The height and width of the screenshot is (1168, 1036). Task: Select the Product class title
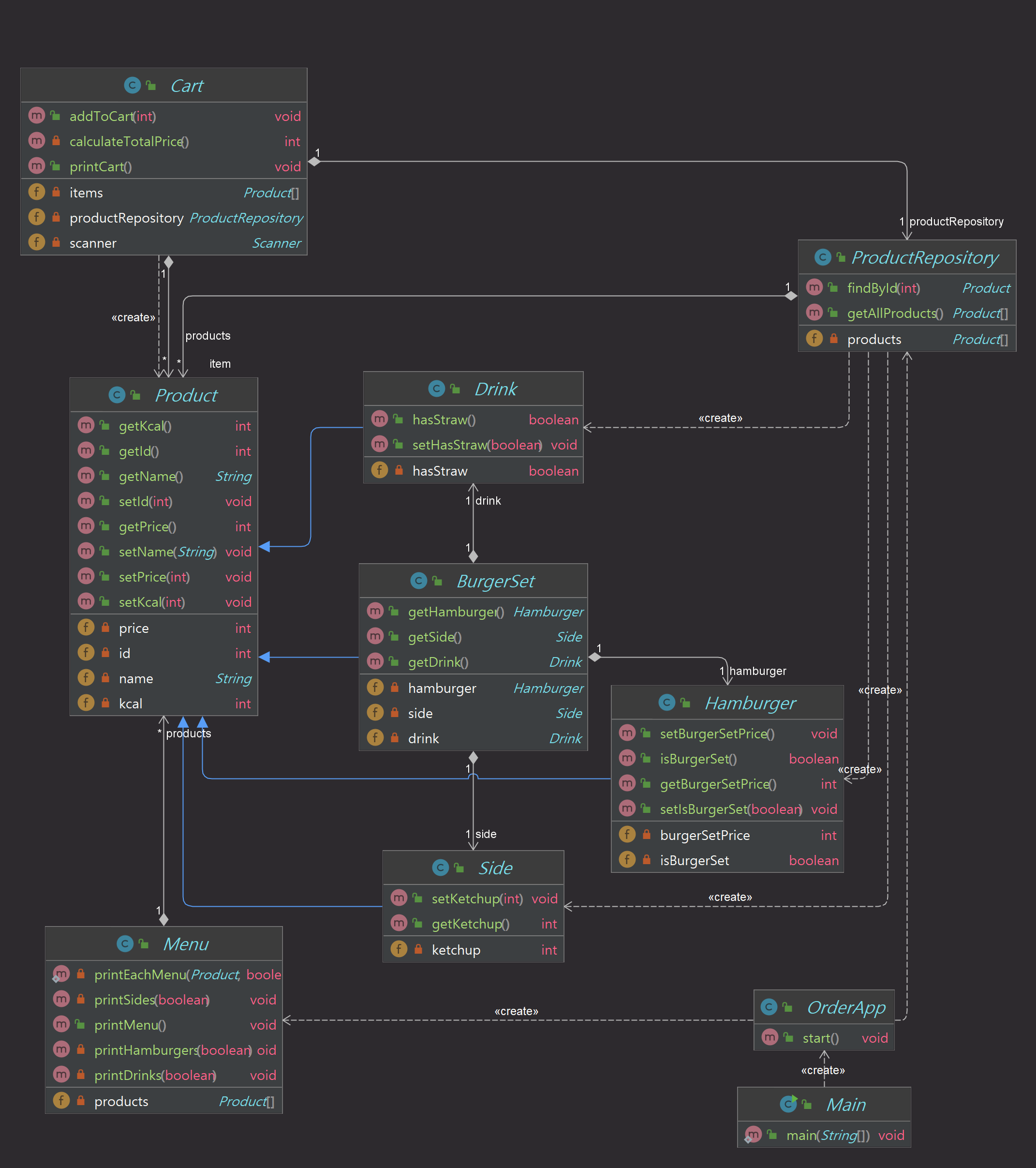click(186, 395)
